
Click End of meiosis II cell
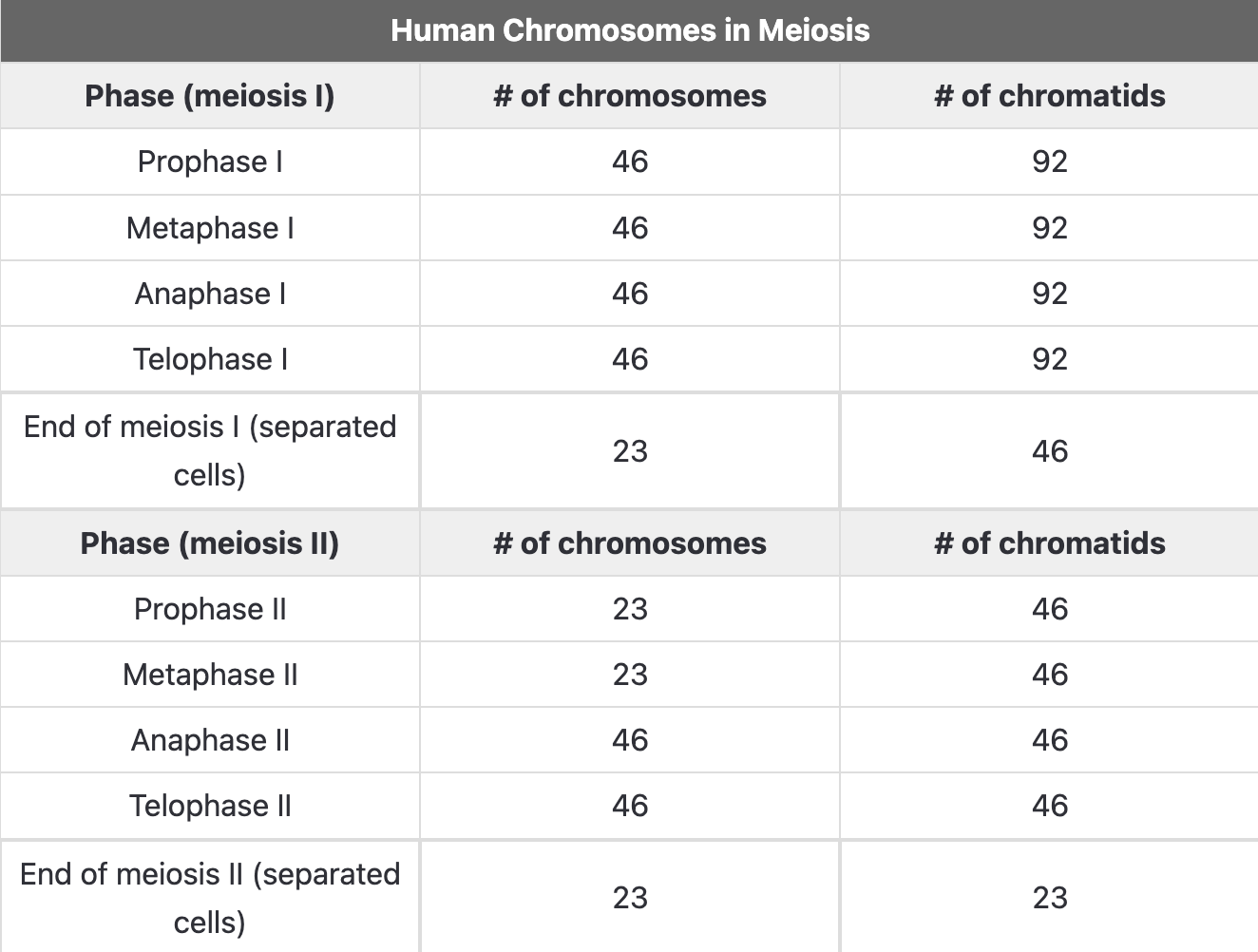tap(210, 897)
